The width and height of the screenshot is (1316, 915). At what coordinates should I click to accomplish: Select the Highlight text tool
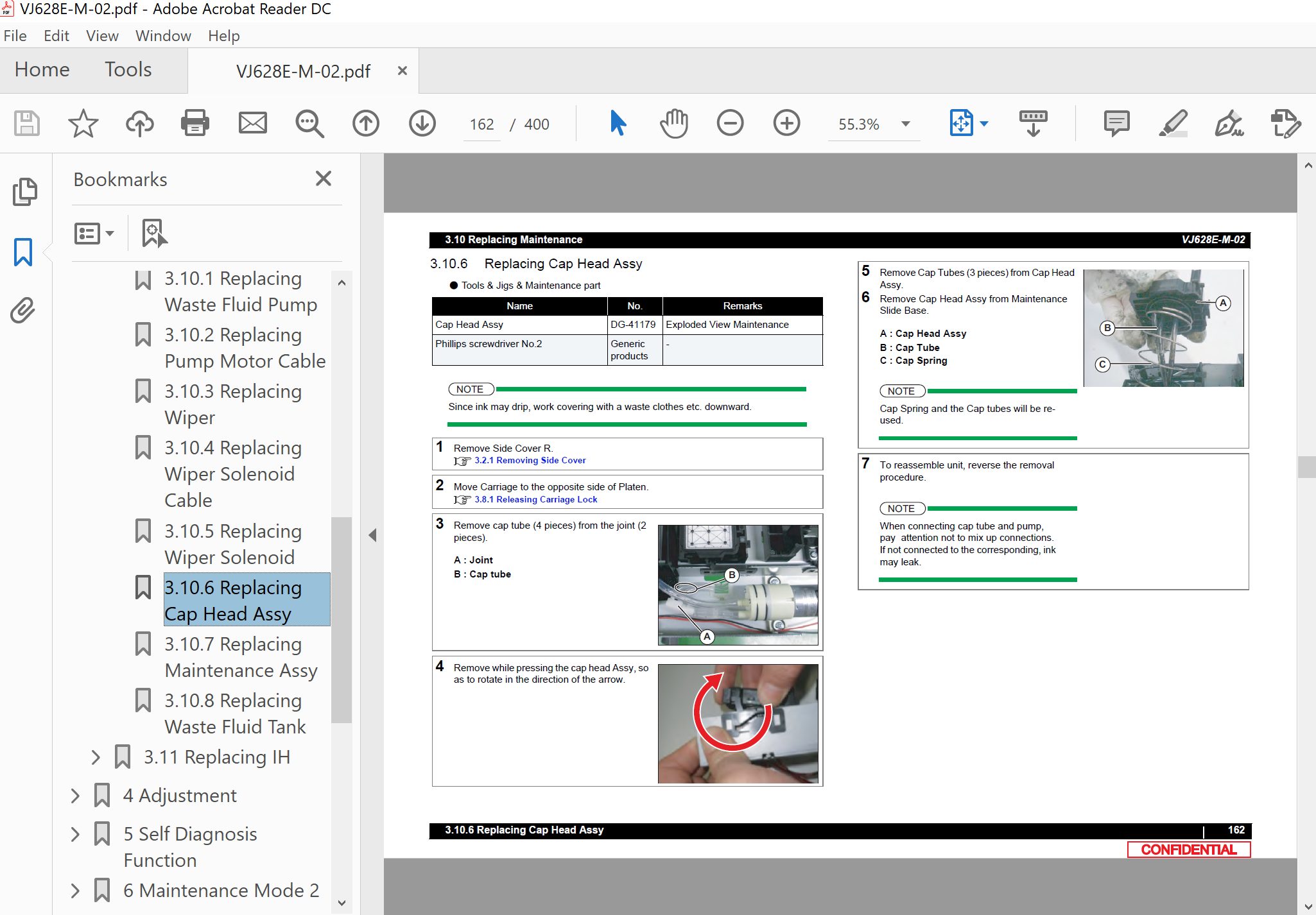(1173, 123)
